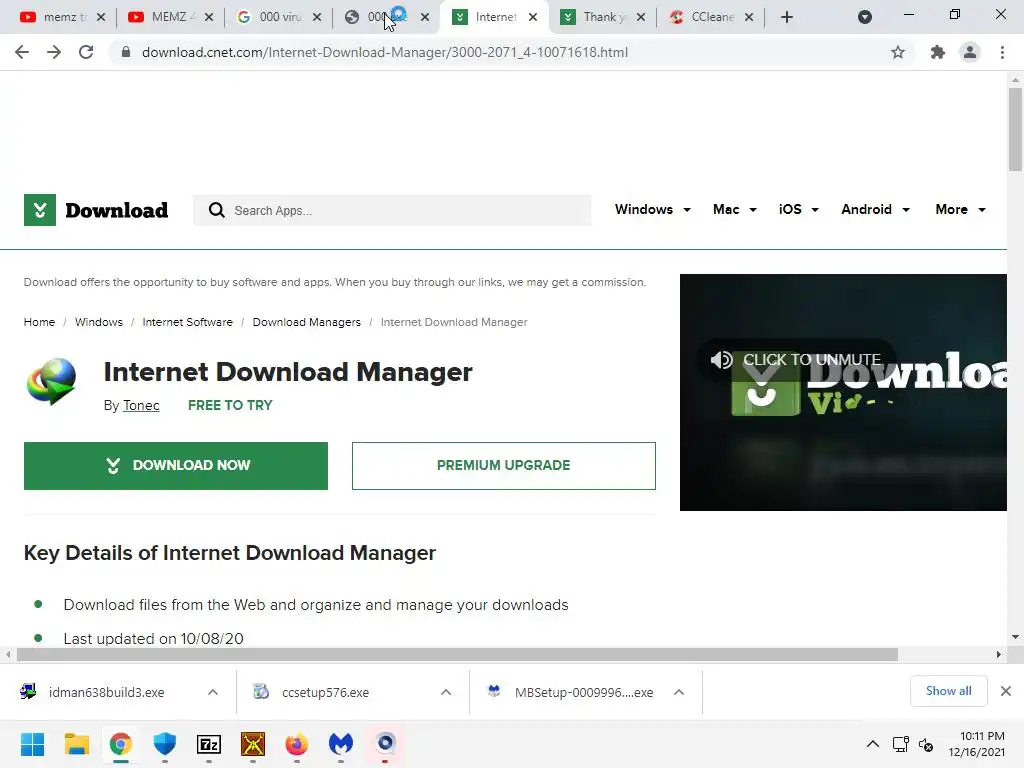The image size is (1024, 768).
Task: Click the scroll right arrow
Action: point(999,654)
